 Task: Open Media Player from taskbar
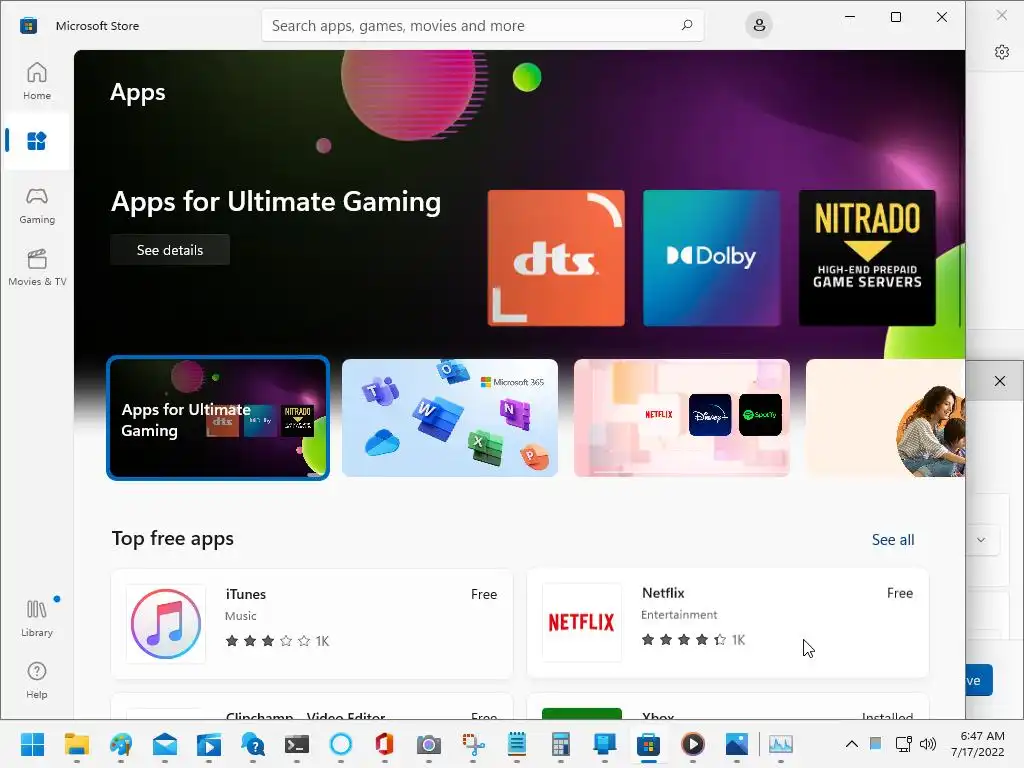click(x=693, y=744)
